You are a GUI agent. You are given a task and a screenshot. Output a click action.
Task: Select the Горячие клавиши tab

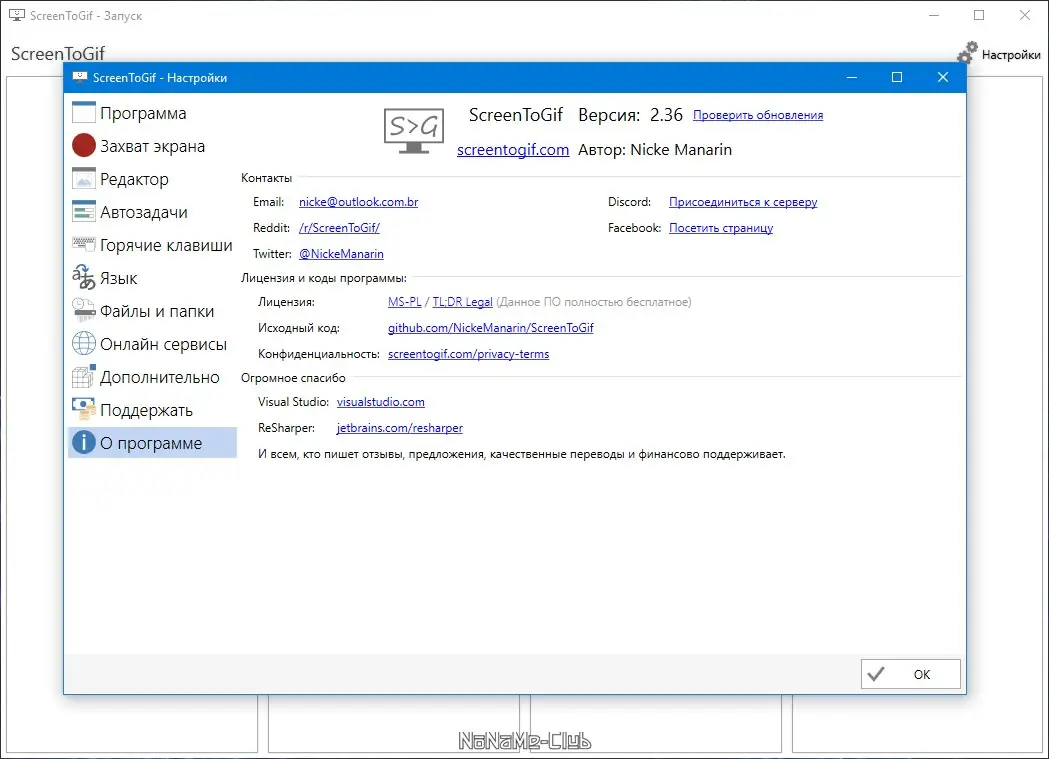(152, 245)
